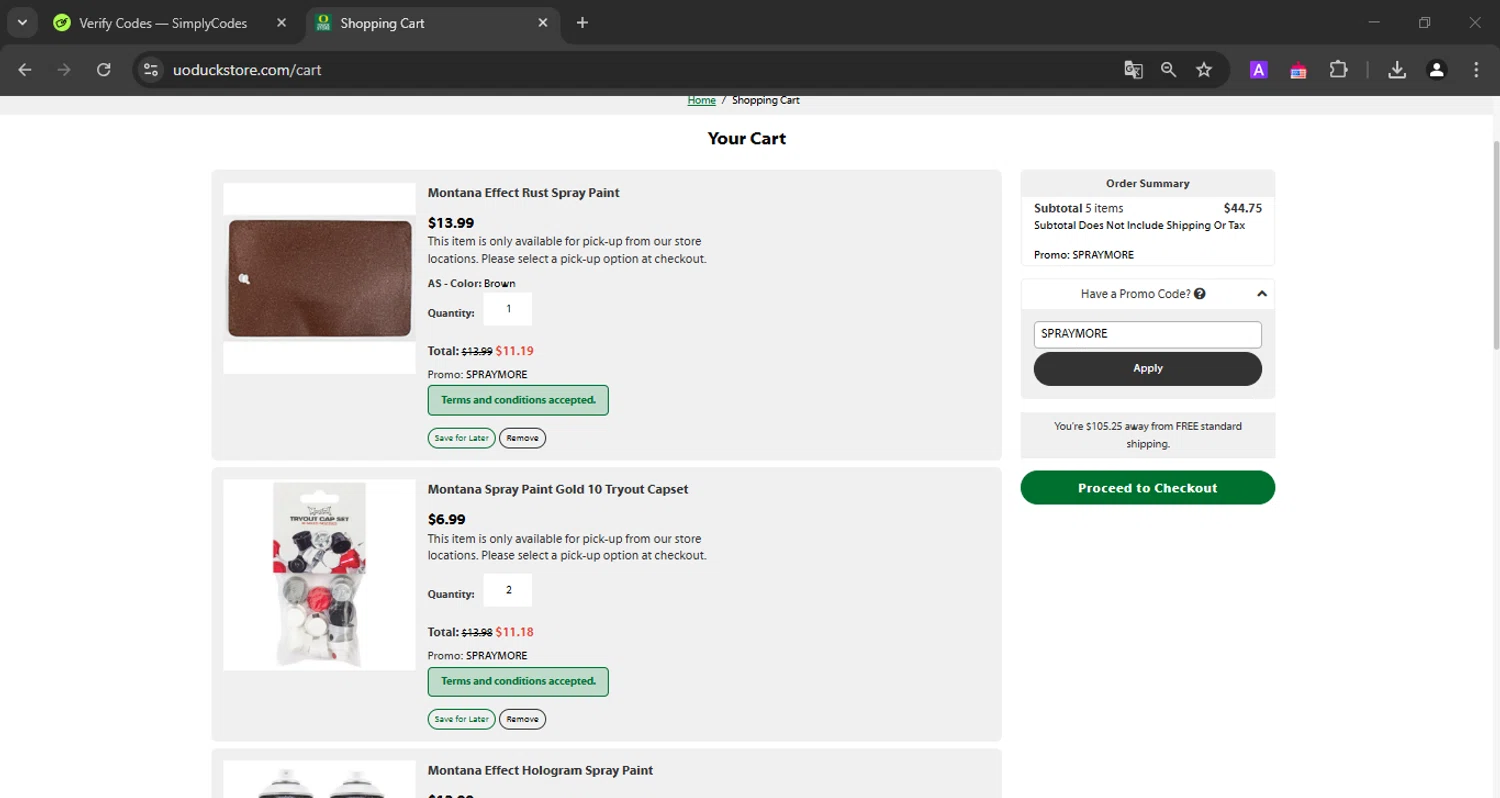The height and width of the screenshot is (798, 1500).
Task: Proceed to Checkout
Action: coord(1147,488)
